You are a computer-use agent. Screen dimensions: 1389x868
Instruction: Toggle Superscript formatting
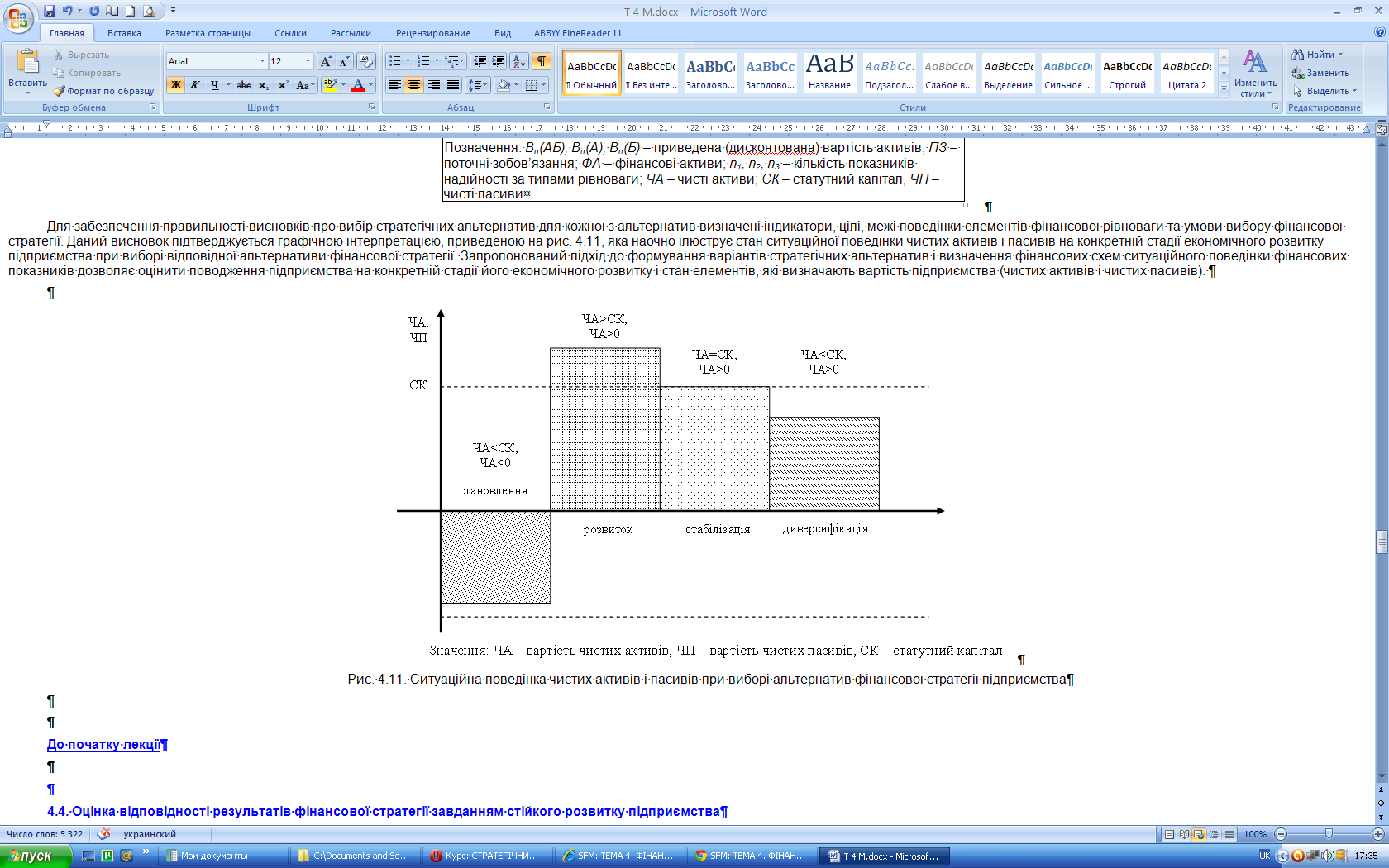283,85
